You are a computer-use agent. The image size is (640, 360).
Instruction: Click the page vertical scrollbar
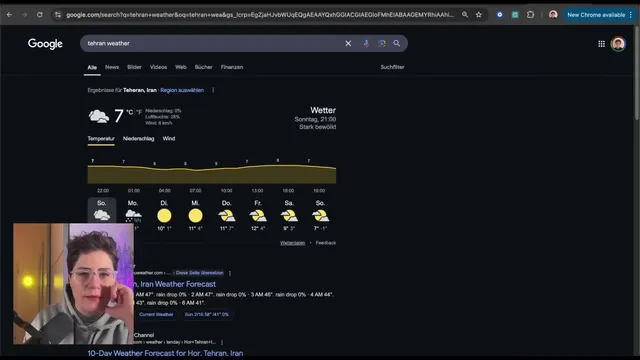(636, 73)
